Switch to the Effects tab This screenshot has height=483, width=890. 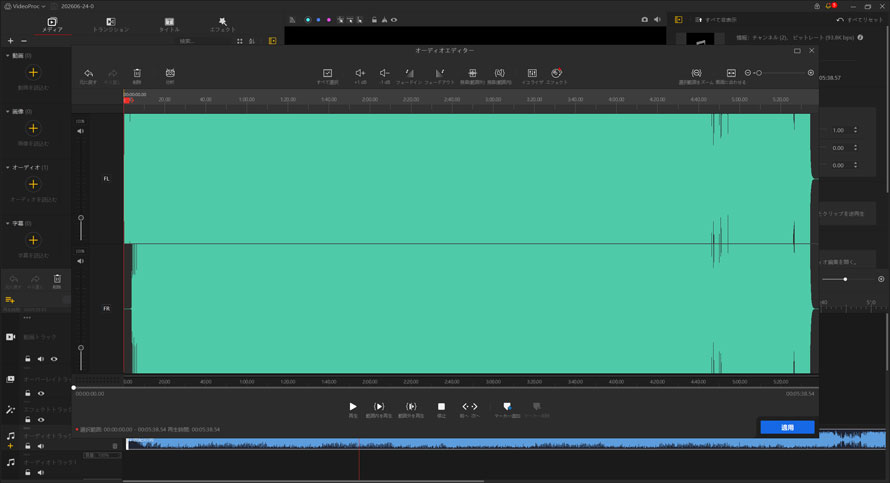click(222, 24)
